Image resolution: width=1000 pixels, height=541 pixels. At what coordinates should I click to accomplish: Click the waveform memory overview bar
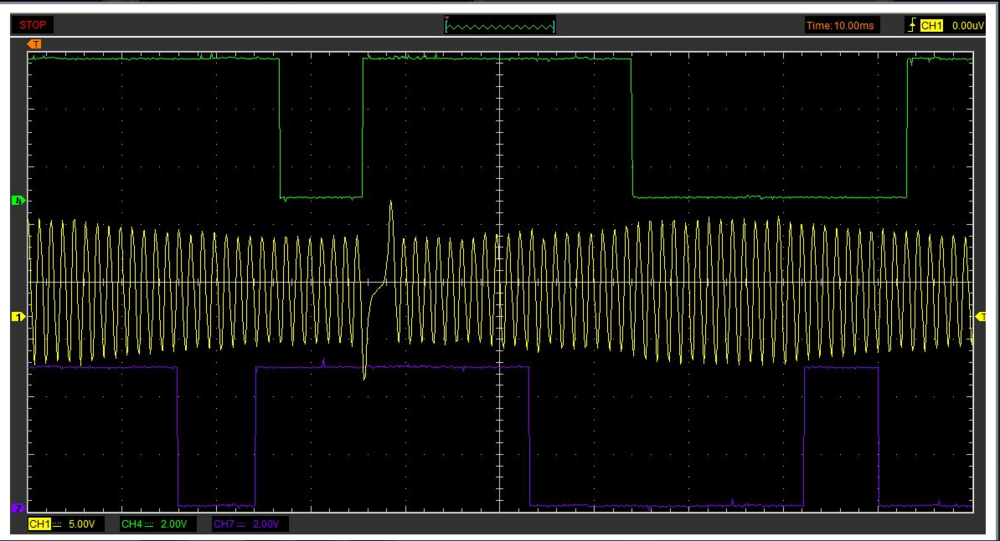click(x=500, y=25)
